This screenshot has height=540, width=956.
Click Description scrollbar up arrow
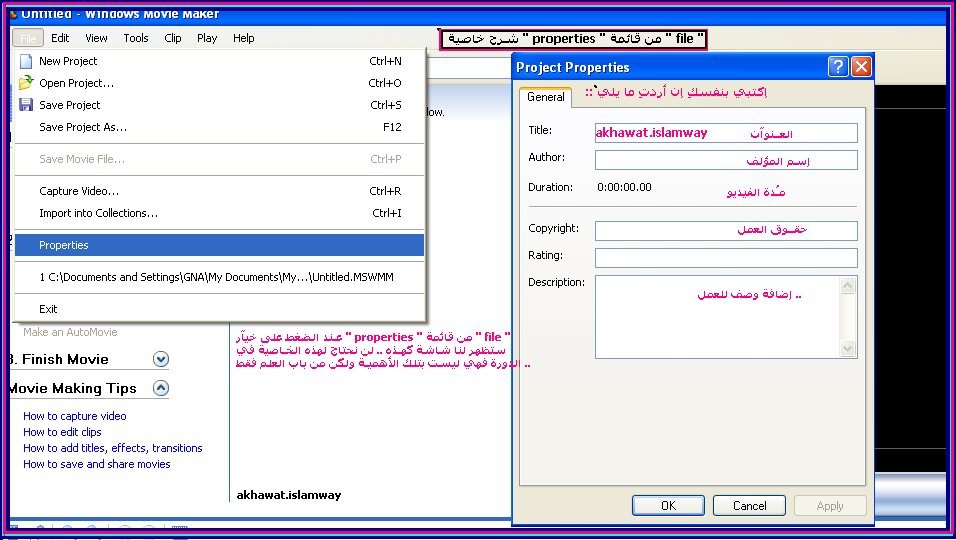(x=848, y=285)
